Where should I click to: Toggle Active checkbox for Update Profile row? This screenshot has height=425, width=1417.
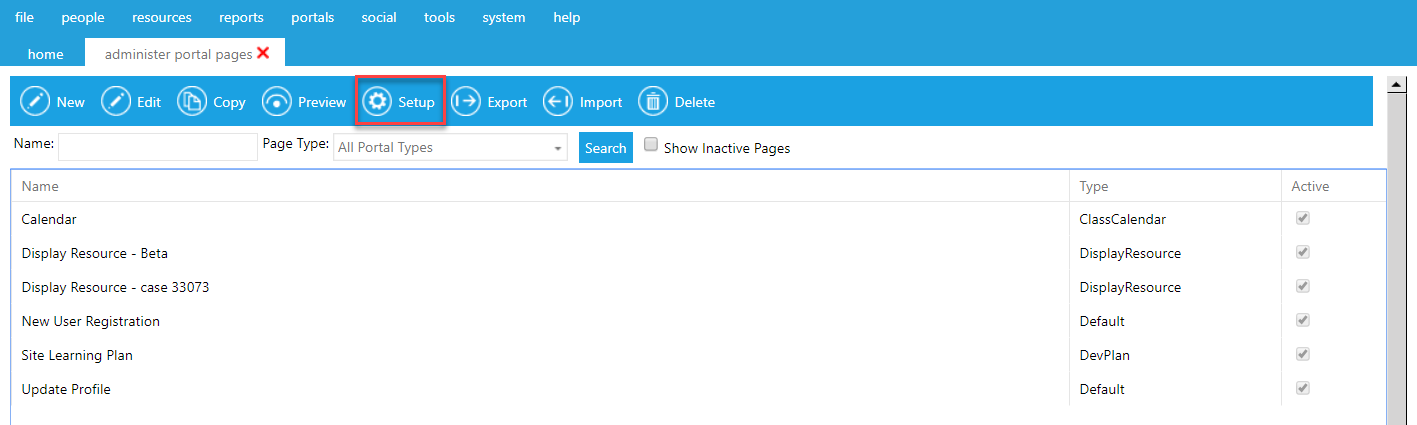1303,388
